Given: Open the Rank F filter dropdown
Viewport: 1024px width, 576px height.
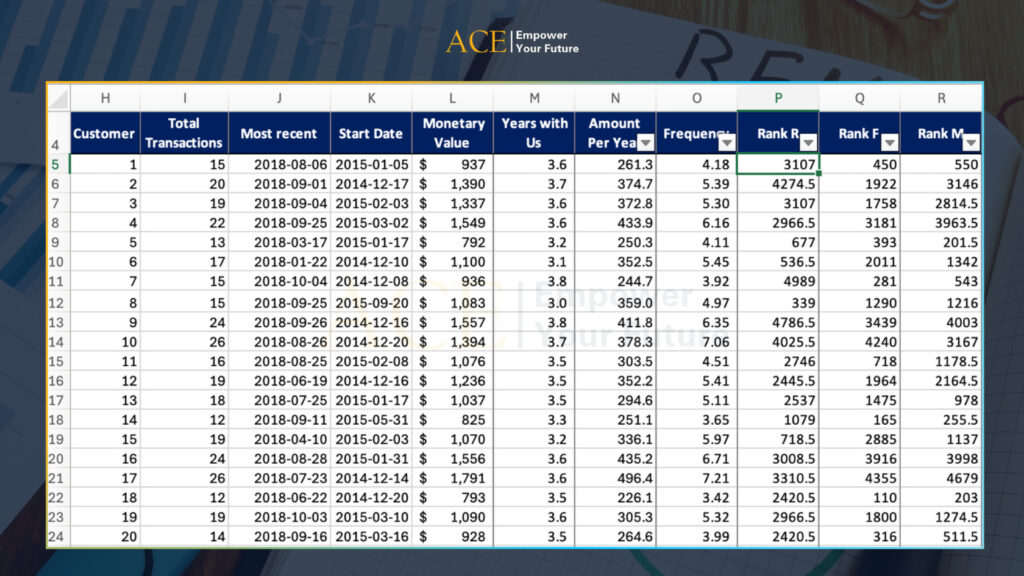Looking at the screenshot, I should click(889, 143).
